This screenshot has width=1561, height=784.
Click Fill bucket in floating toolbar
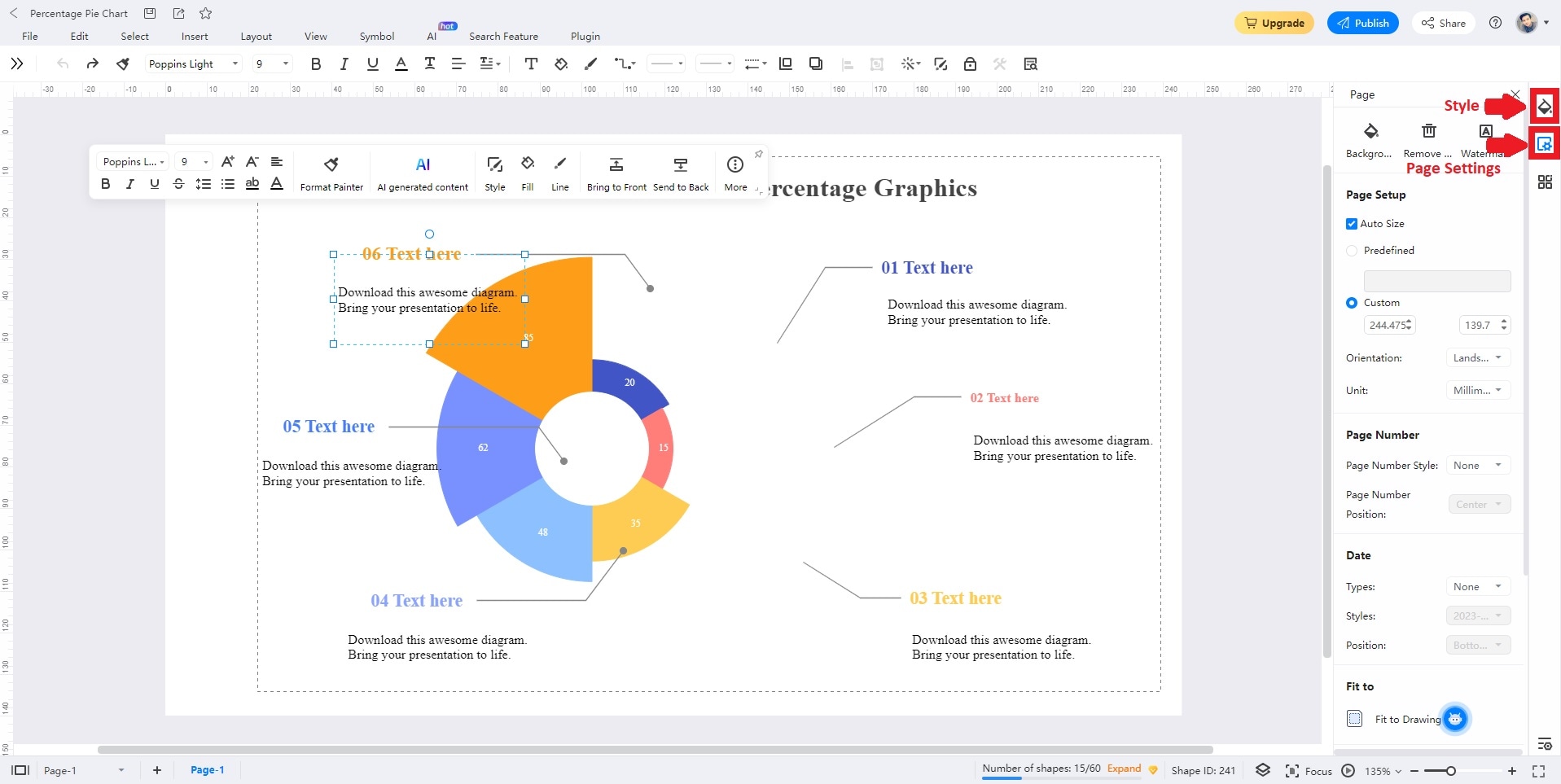pos(528,173)
